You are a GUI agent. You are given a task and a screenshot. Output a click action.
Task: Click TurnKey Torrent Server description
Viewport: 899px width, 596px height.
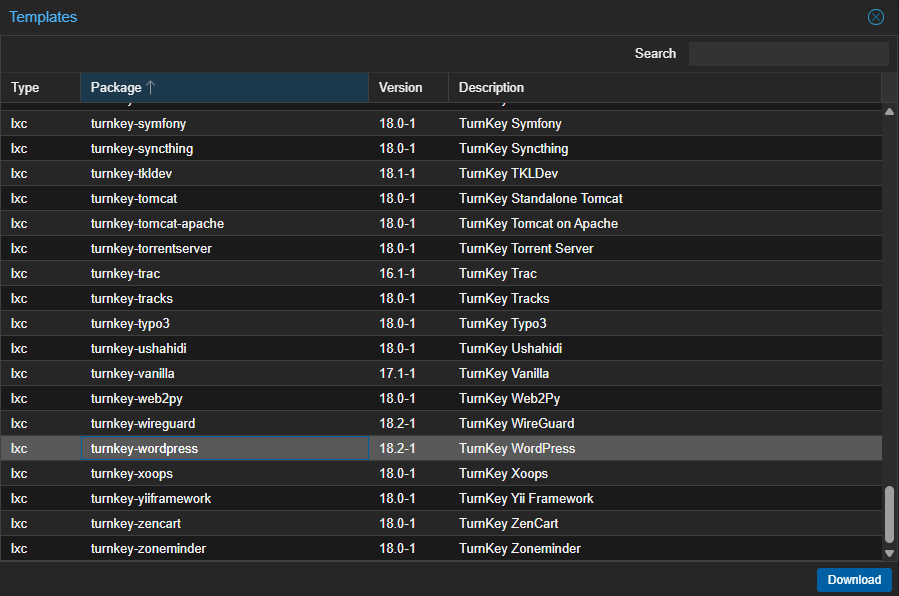526,249
